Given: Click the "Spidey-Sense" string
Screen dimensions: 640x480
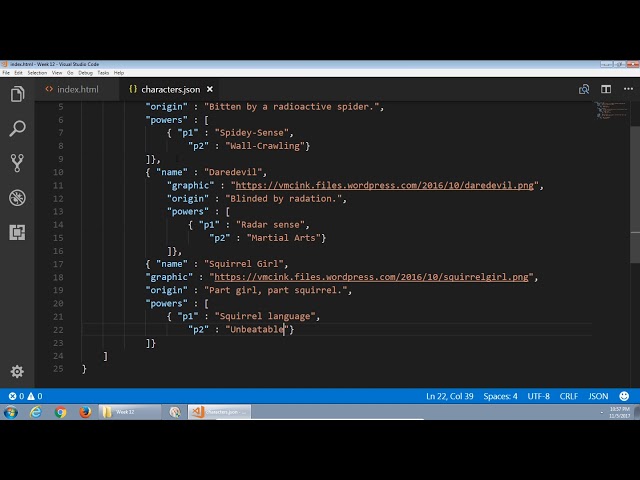Looking at the screenshot, I should pyautogui.click(x=251, y=133).
